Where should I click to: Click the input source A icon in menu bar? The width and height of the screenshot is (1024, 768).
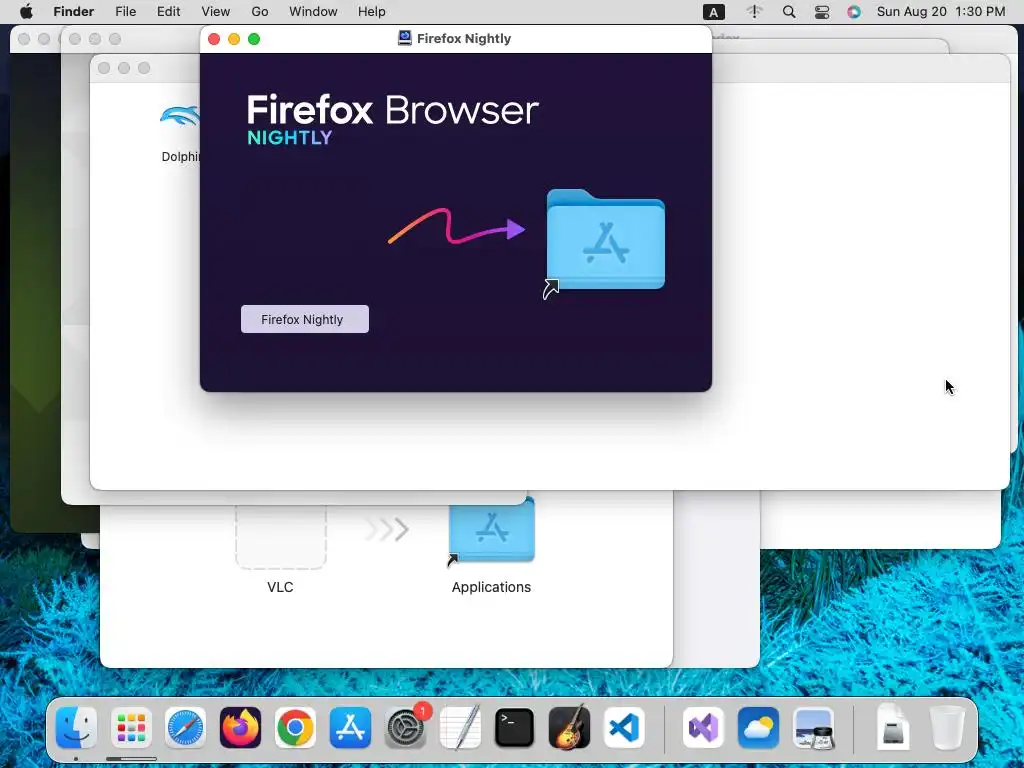tap(713, 12)
